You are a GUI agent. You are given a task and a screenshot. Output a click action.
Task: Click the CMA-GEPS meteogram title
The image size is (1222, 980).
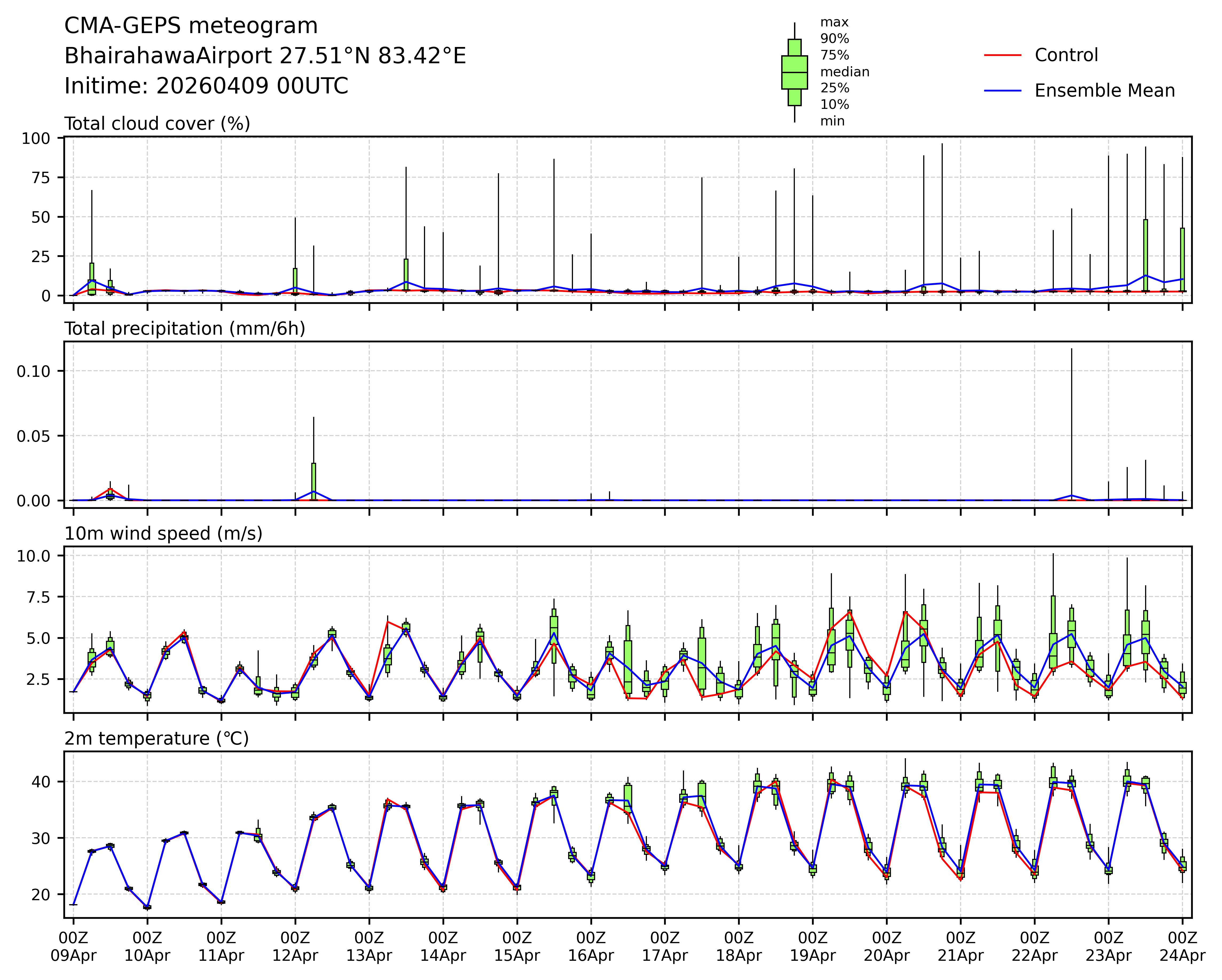(191, 26)
